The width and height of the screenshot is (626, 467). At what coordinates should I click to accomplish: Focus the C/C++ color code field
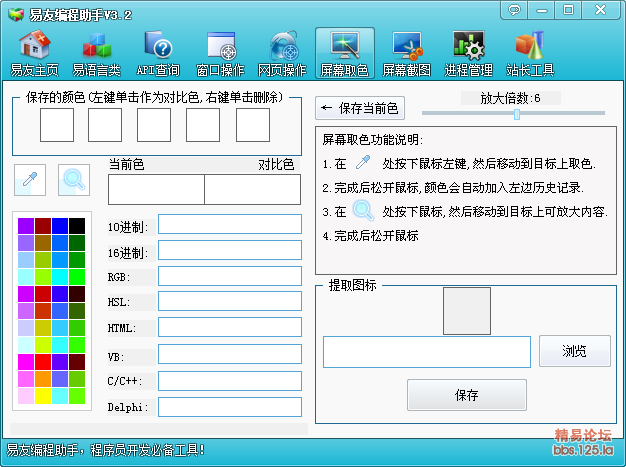click(x=230, y=381)
